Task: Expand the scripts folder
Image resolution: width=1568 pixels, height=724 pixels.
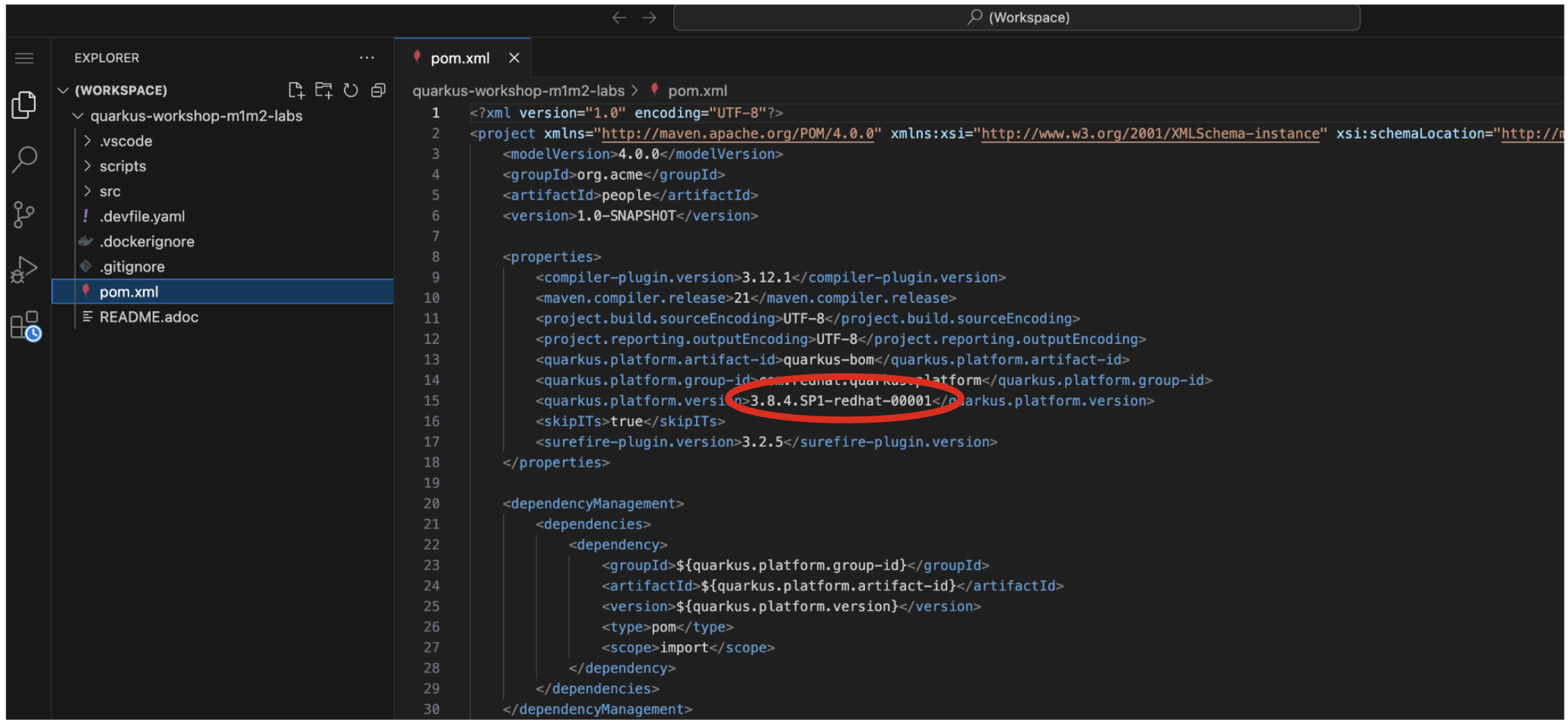Action: click(x=223, y=166)
